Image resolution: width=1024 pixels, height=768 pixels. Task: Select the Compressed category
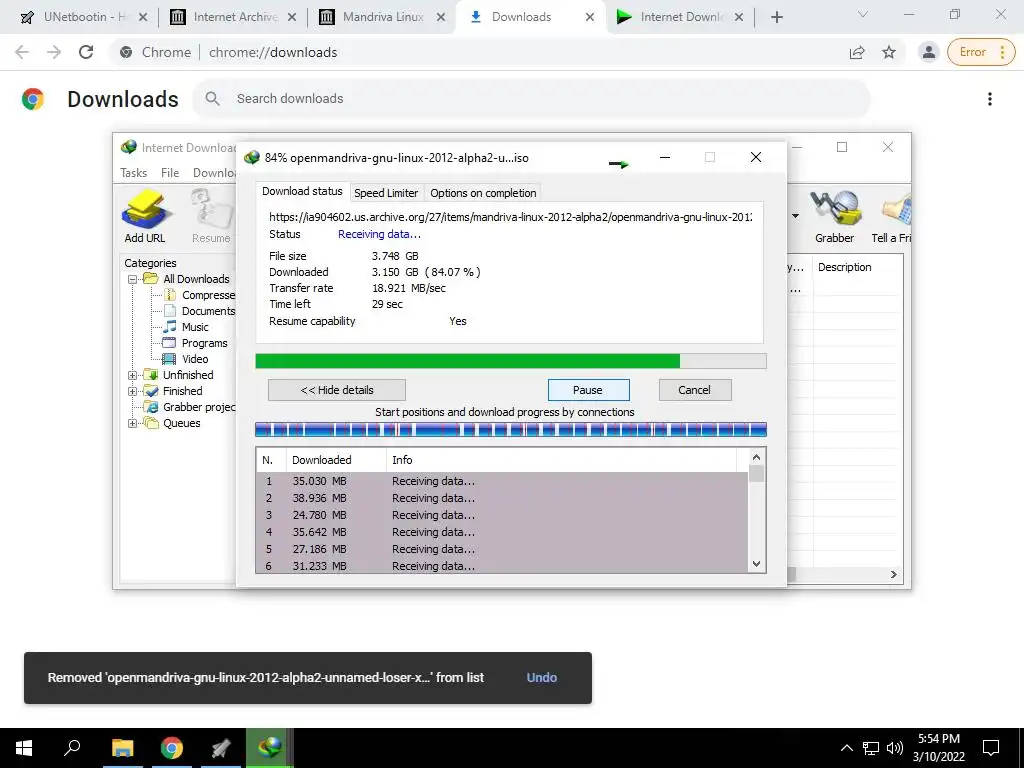point(200,295)
